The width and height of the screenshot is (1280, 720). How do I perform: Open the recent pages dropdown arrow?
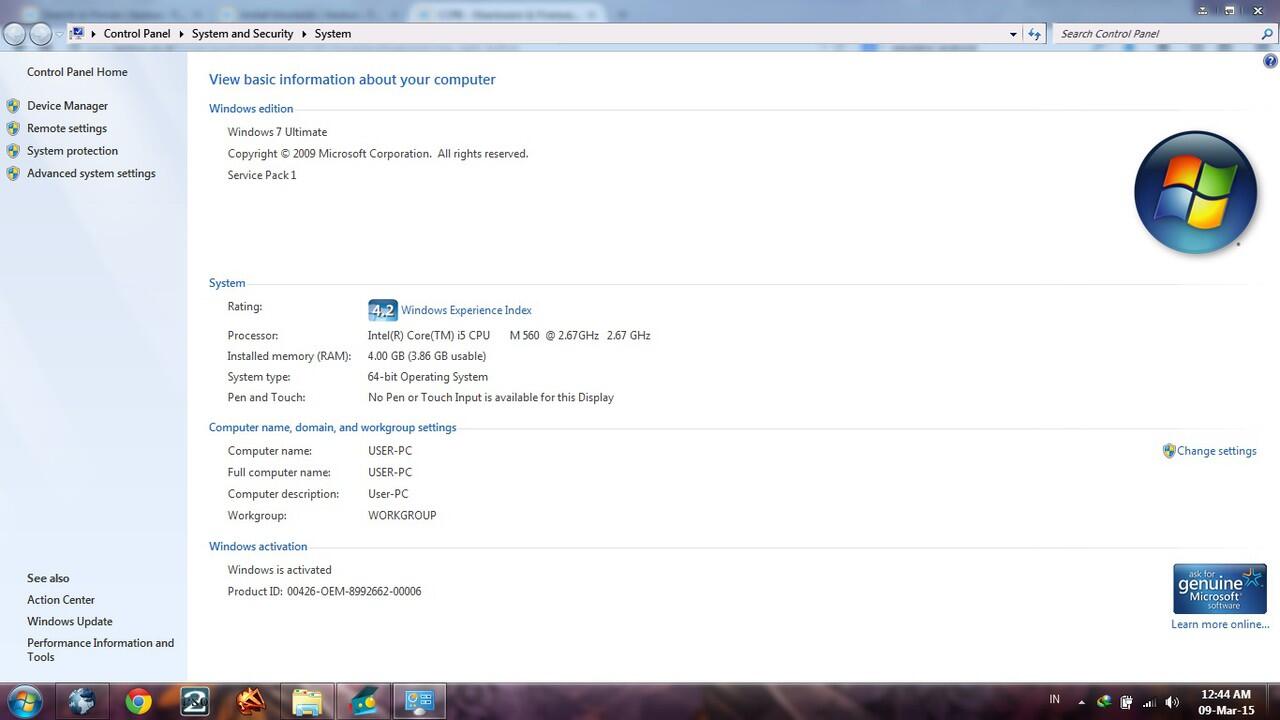[x=59, y=34]
